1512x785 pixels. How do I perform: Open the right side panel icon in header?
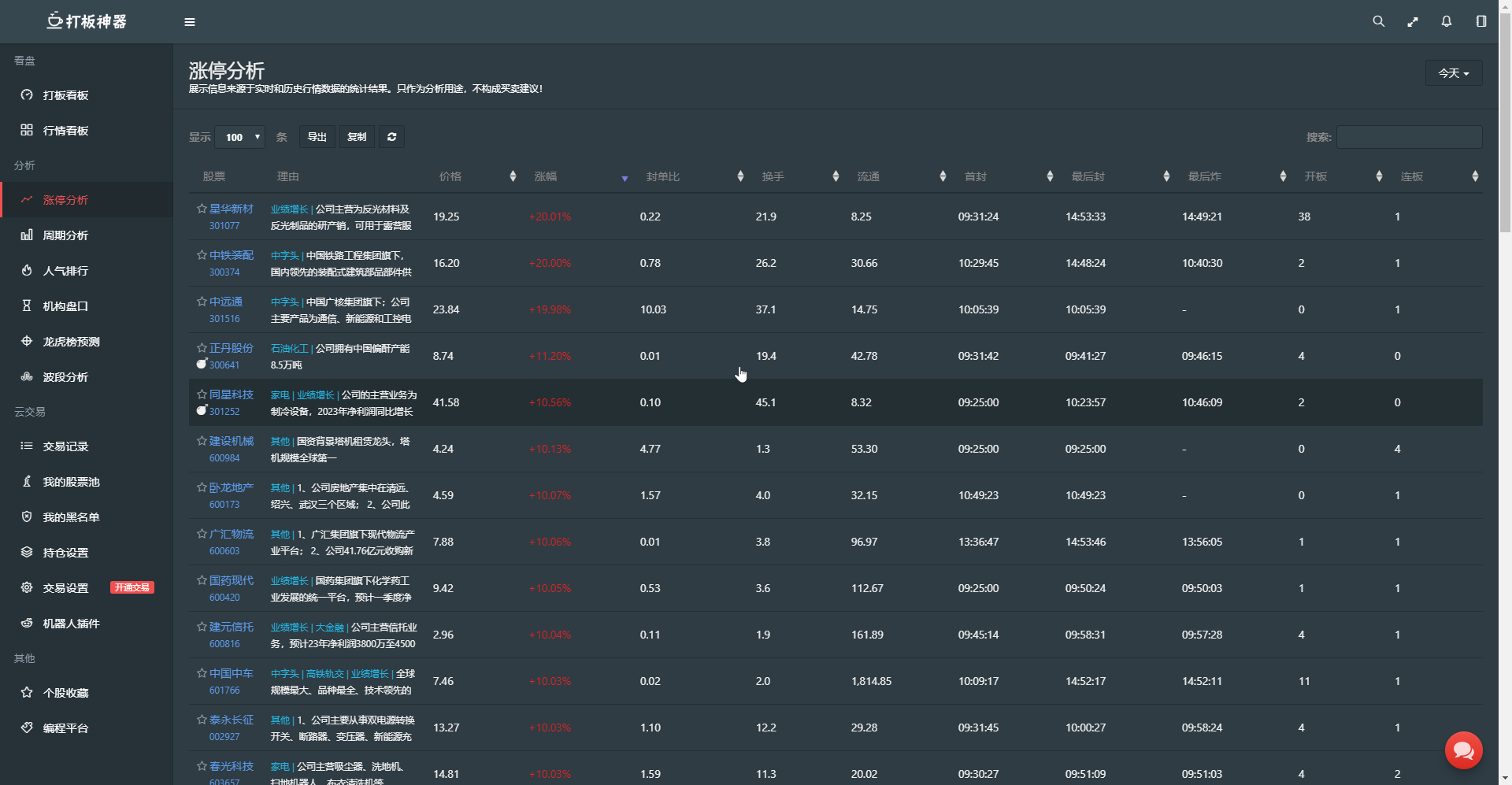1481,21
